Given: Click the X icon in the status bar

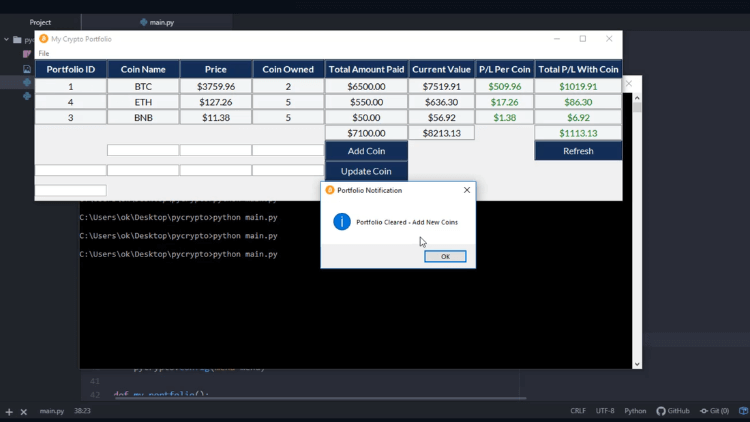Looking at the screenshot, I should point(23,411).
